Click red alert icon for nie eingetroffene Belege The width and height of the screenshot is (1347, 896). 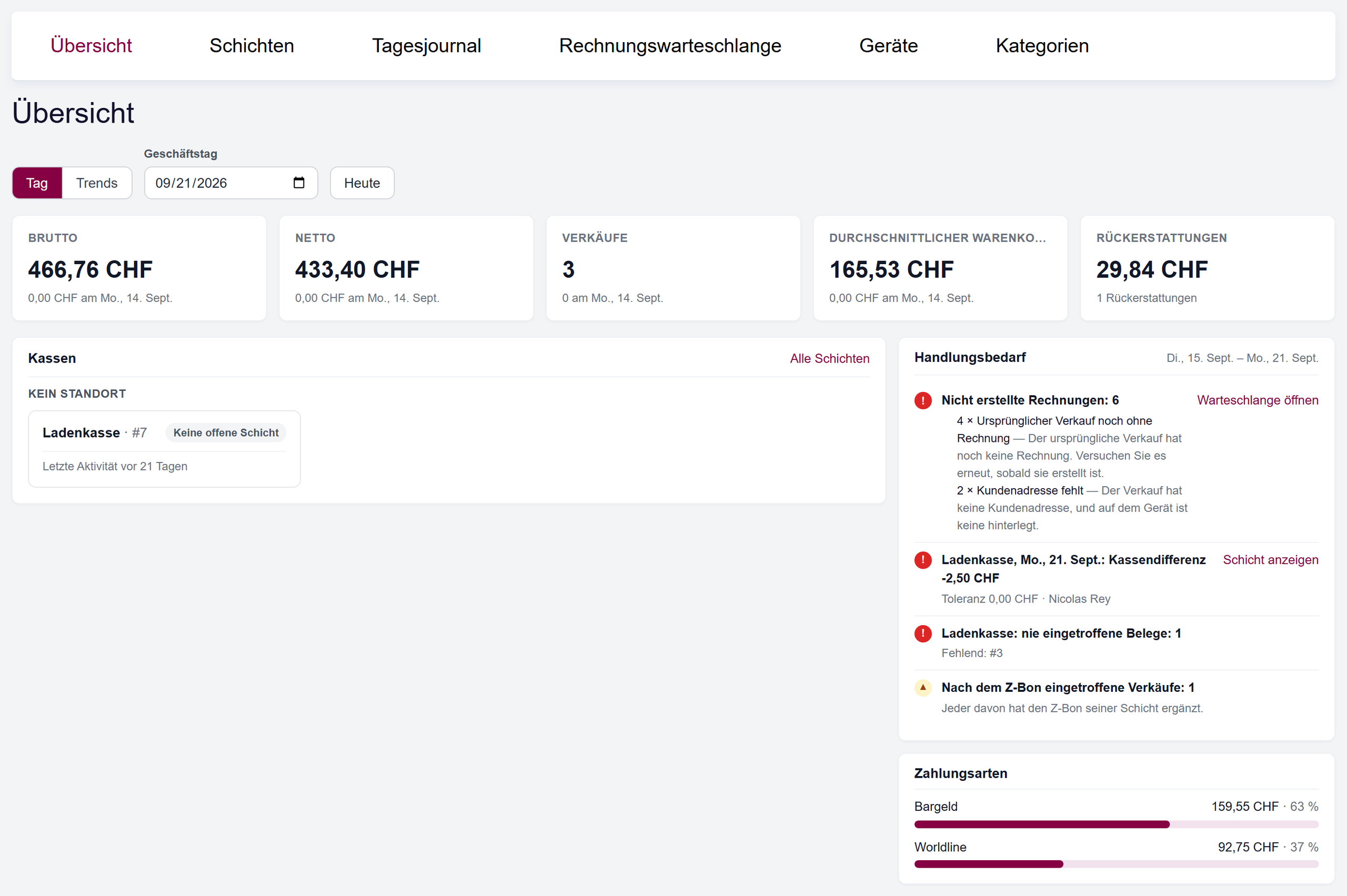(923, 633)
